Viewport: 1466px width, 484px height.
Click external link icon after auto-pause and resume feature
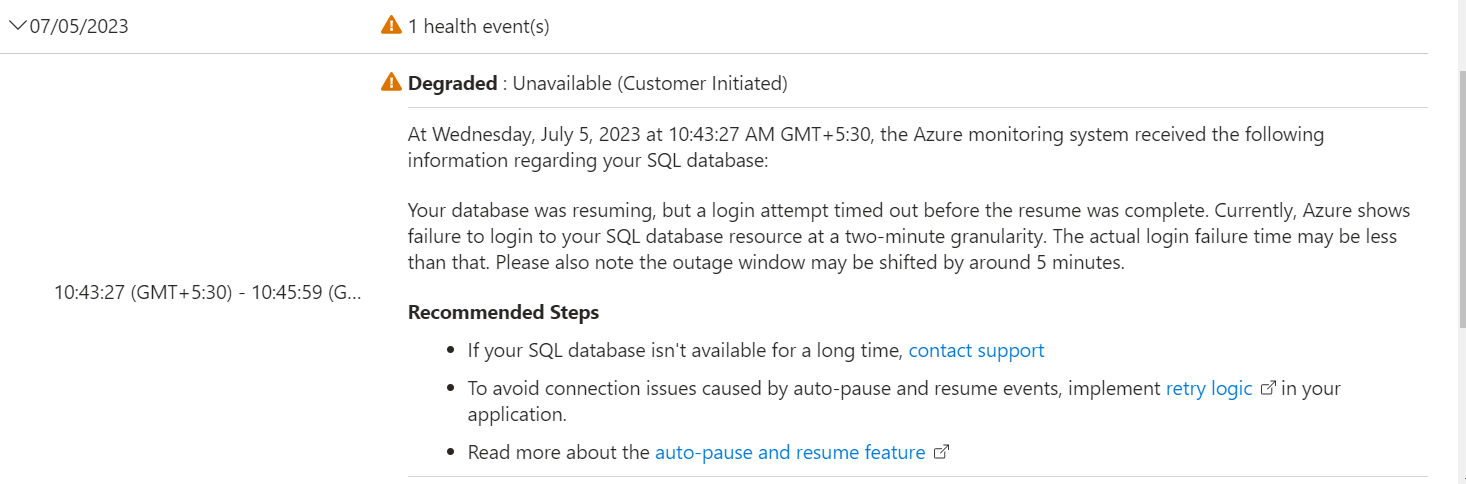point(941,453)
